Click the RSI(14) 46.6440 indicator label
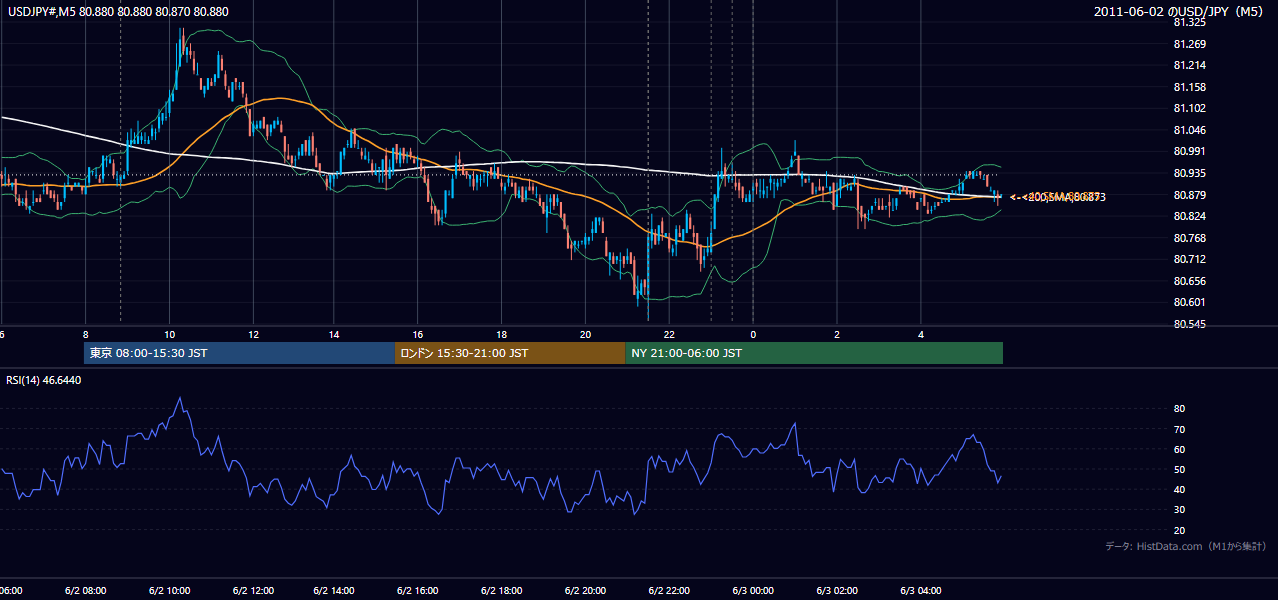 point(44,380)
